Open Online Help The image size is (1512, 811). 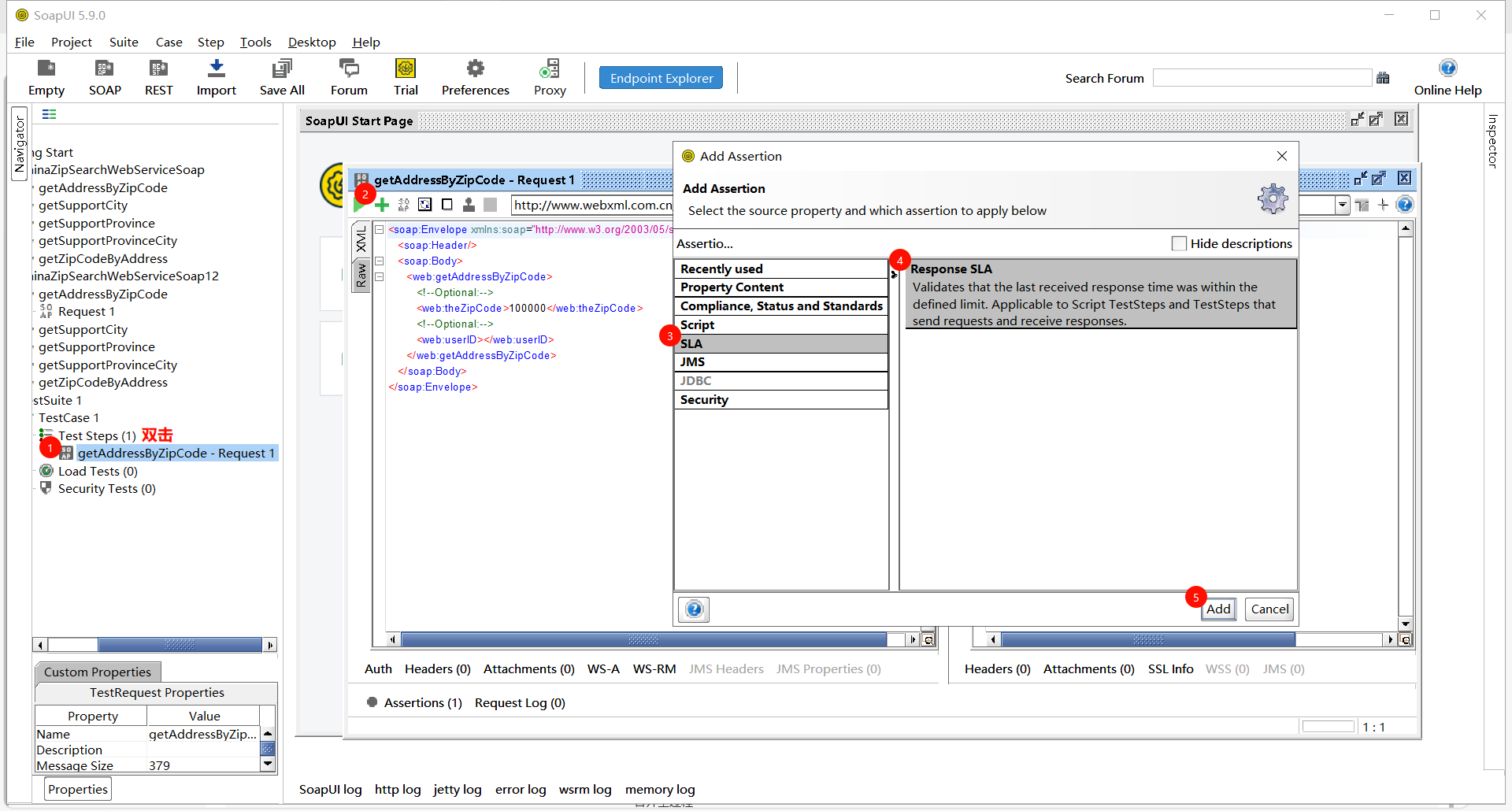pos(1447,77)
